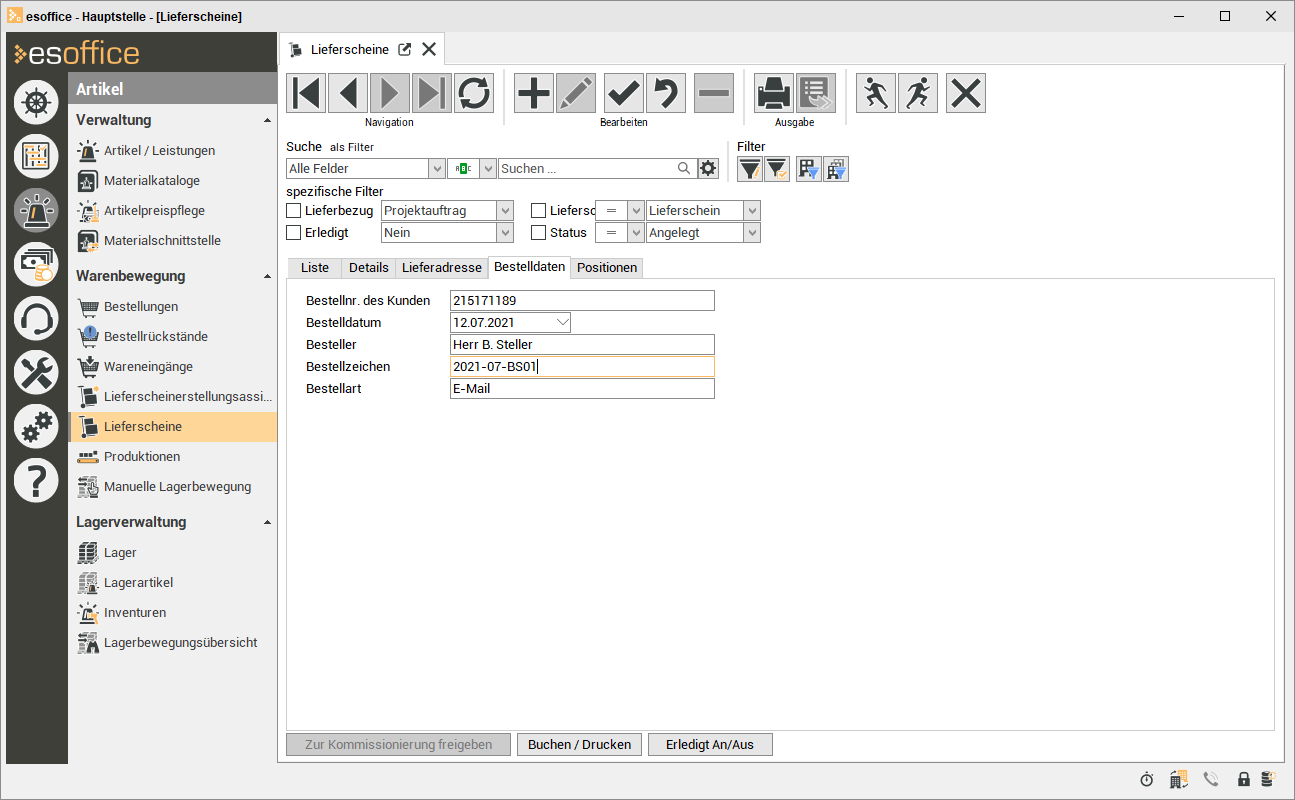Switch to the Lieferadresse tab
Image resolution: width=1295 pixels, height=800 pixels.
[441, 268]
